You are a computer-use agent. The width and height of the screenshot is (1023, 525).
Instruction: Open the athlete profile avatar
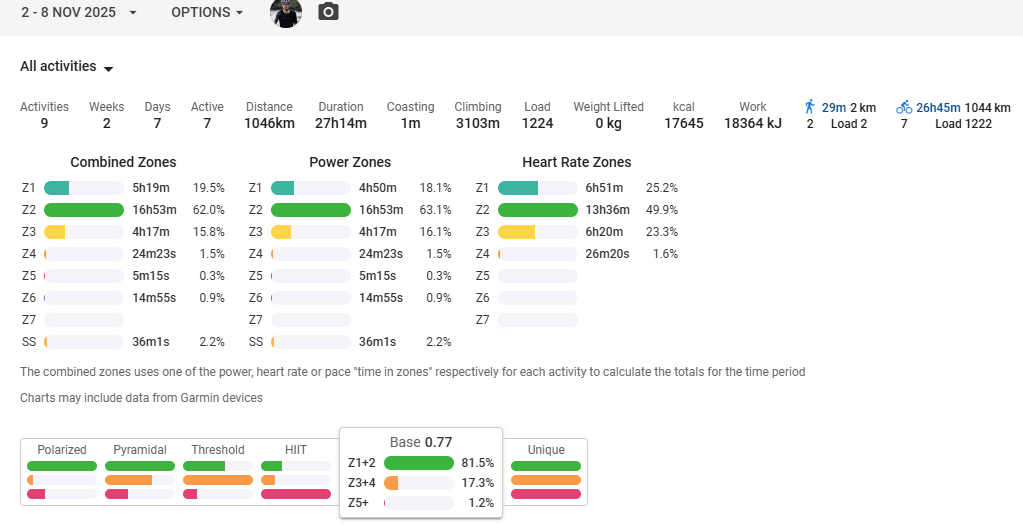[286, 13]
